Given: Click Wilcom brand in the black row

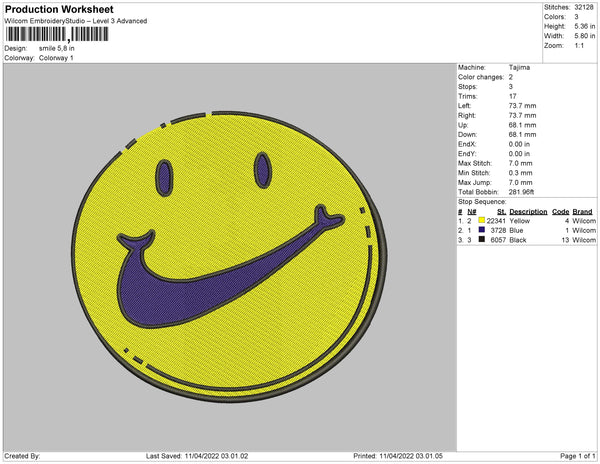Looking at the screenshot, I should [x=584, y=240].
